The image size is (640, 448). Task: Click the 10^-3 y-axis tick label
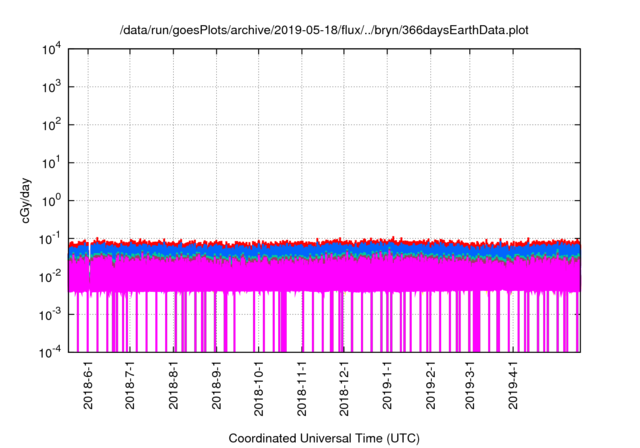coord(50,315)
